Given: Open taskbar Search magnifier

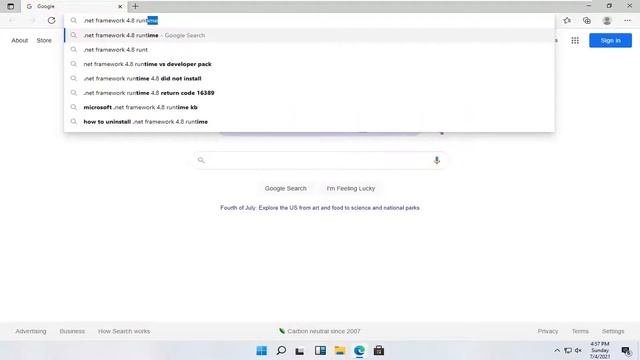Looking at the screenshot, I should tap(281, 351).
